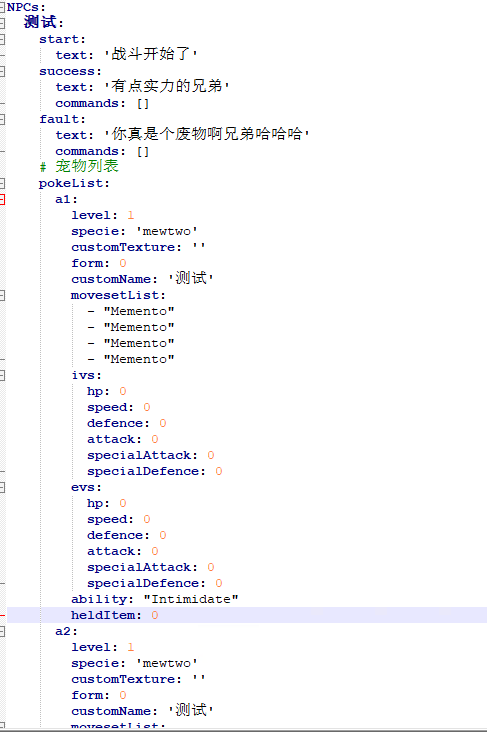This screenshot has width=487, height=732.
Task: Click customName '测试' value under a2
Action: (191, 710)
